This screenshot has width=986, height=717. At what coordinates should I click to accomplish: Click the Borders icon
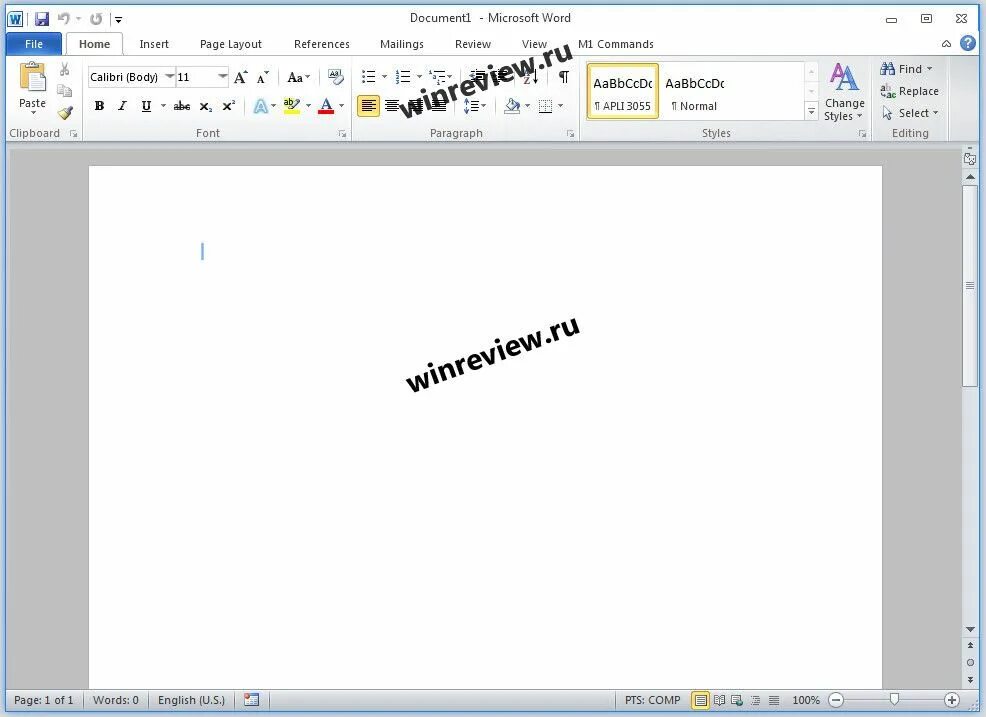tap(545, 106)
